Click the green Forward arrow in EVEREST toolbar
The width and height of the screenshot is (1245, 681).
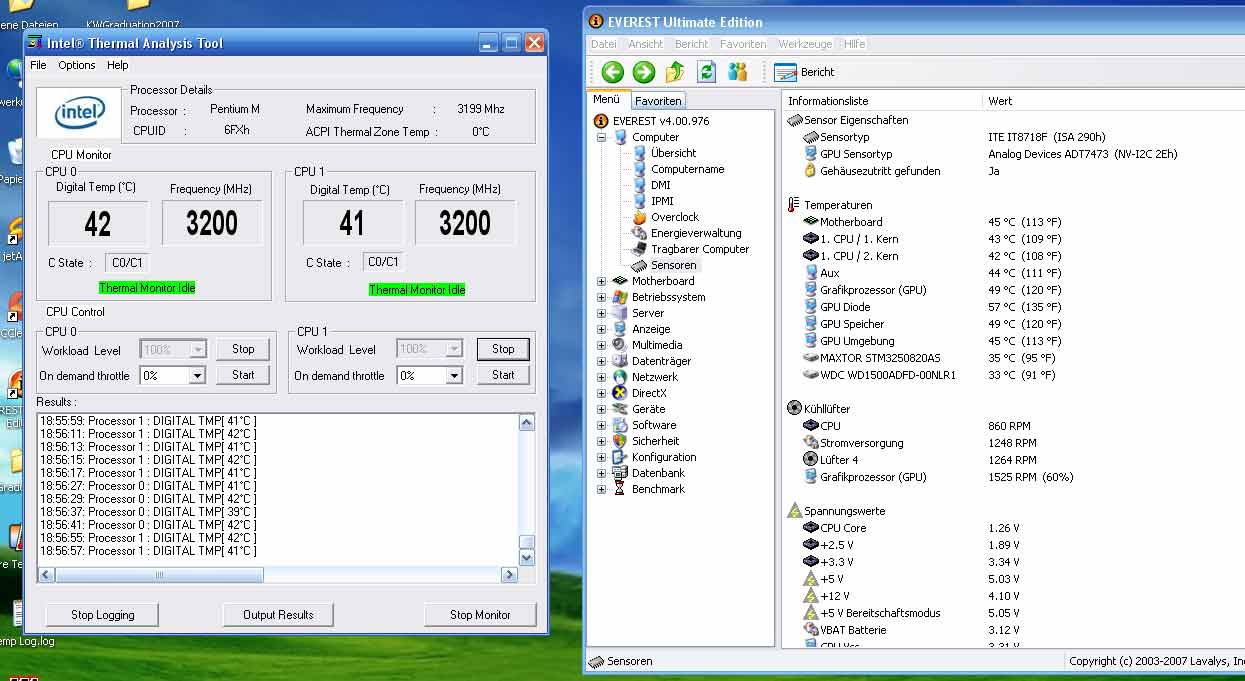tap(644, 72)
